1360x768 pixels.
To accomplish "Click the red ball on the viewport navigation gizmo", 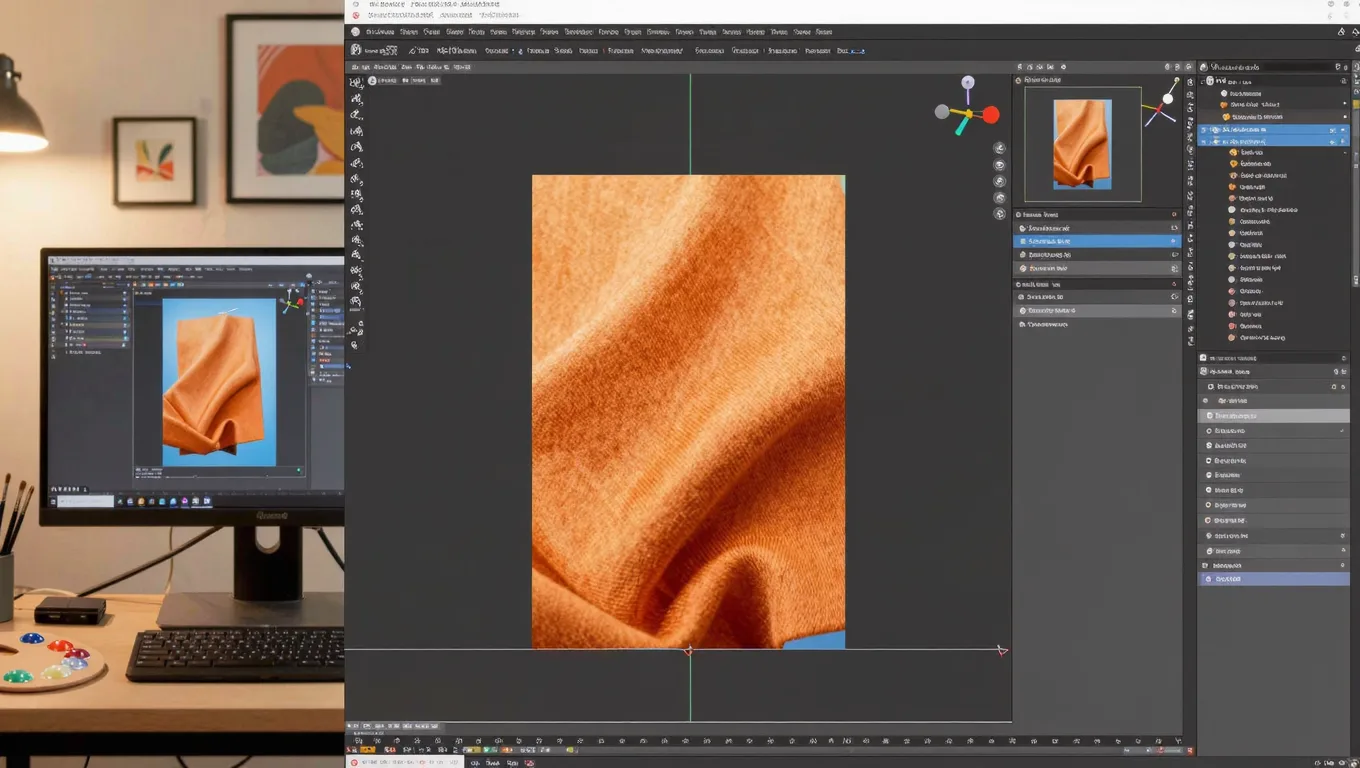I will (990, 115).
